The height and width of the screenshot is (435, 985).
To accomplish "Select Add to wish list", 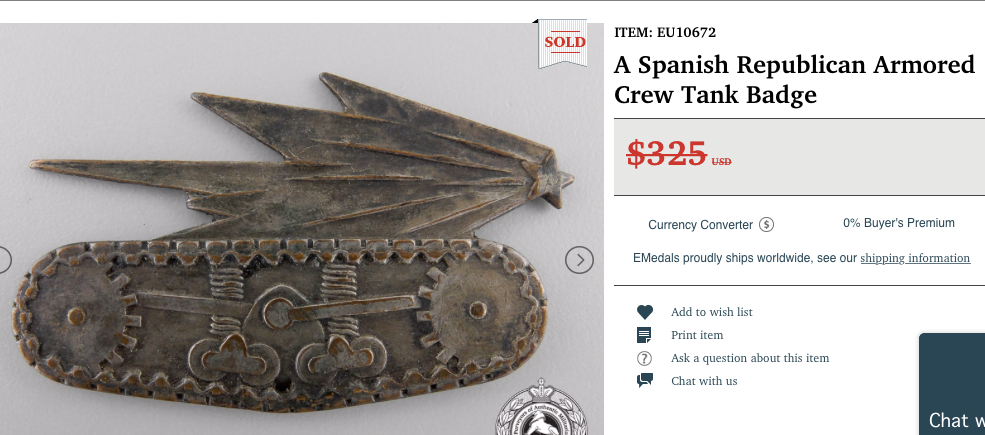I will tap(711, 312).
